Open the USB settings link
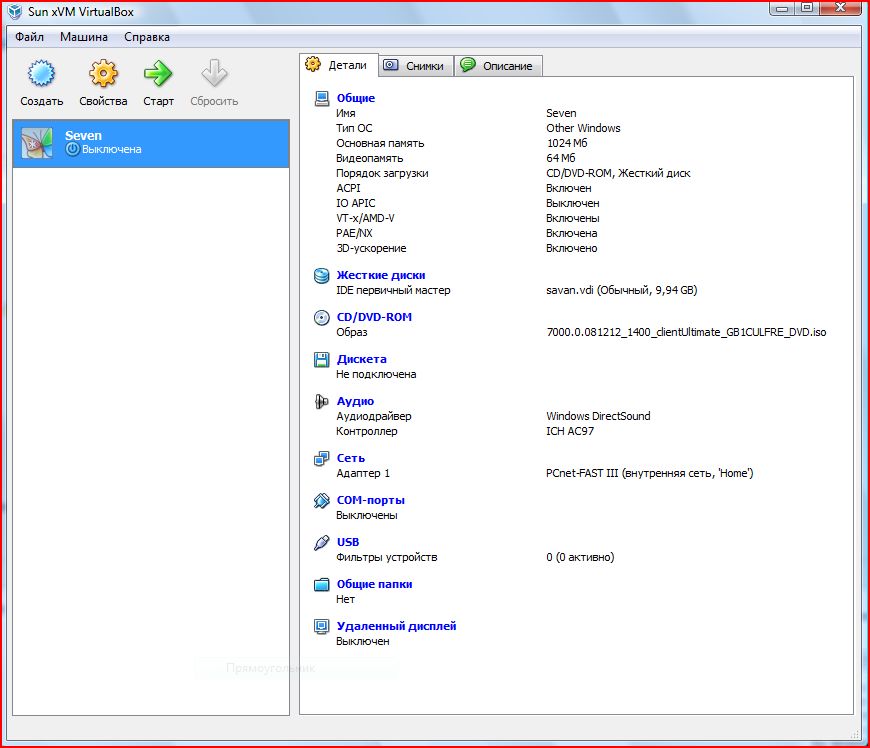This screenshot has height=748, width=870. (348, 542)
